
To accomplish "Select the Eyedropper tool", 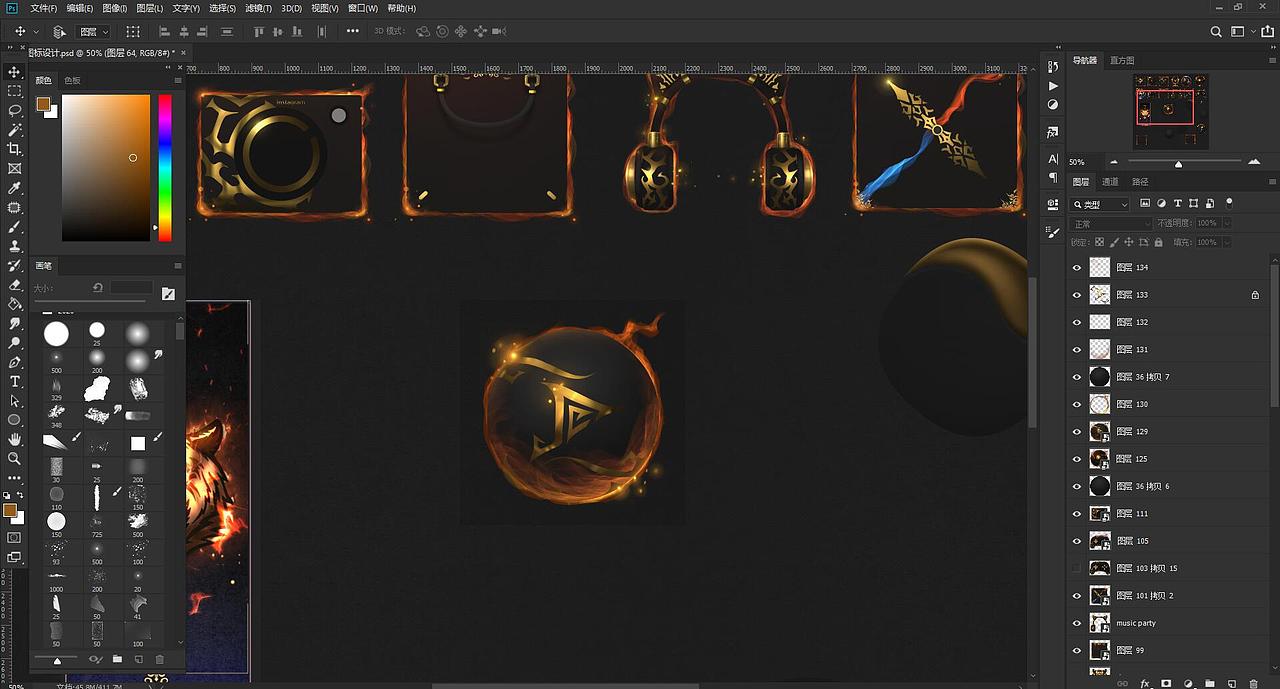I will pyautogui.click(x=15, y=188).
